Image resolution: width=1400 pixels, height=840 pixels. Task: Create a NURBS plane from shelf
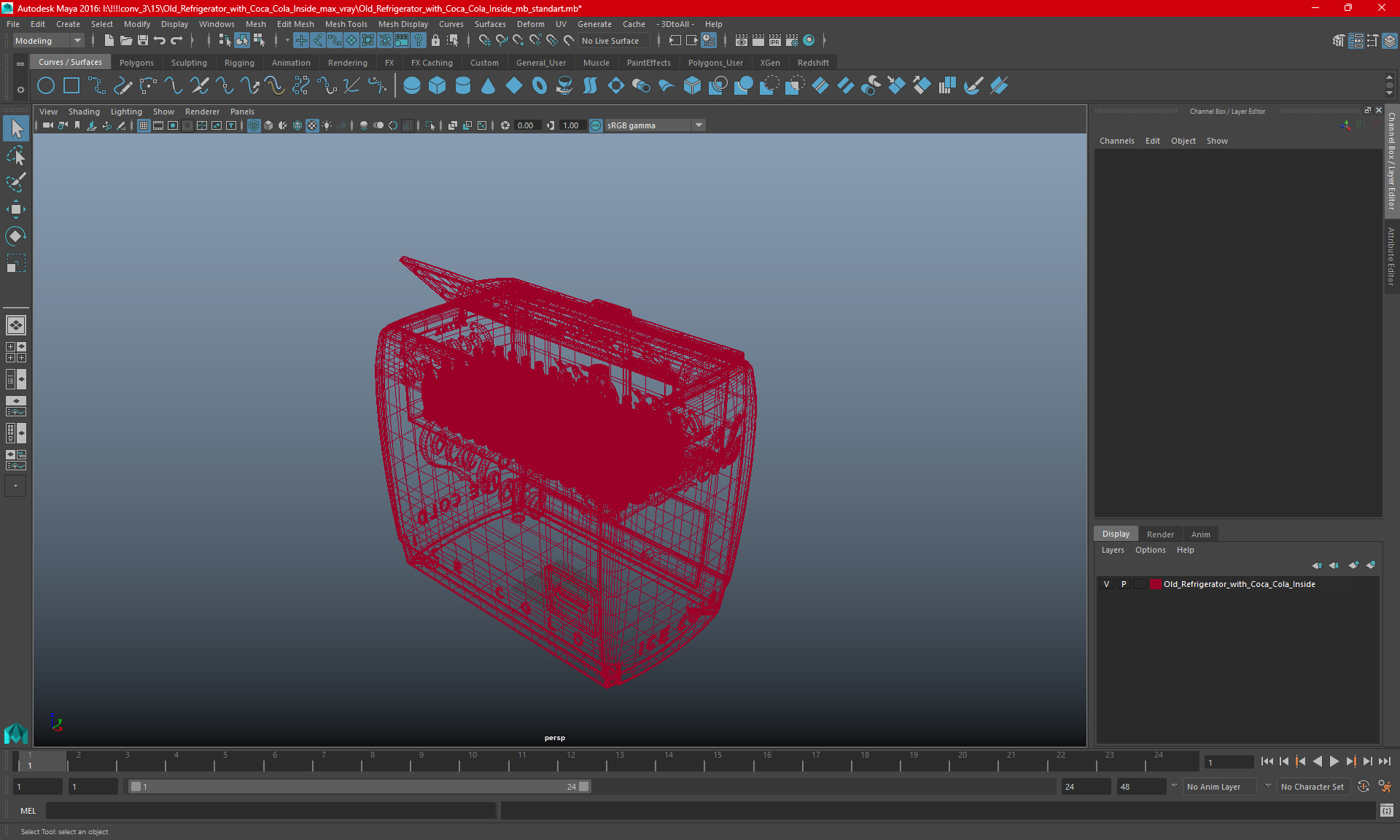(x=514, y=86)
